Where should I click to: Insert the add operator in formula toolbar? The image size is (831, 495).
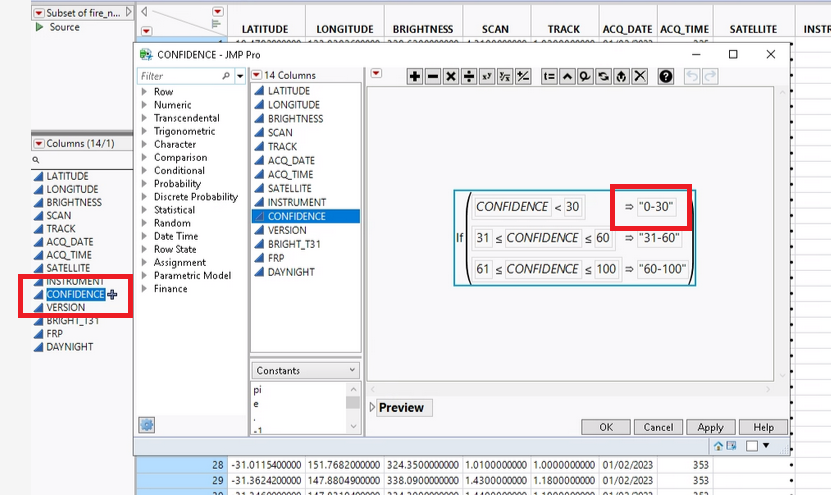coord(414,76)
